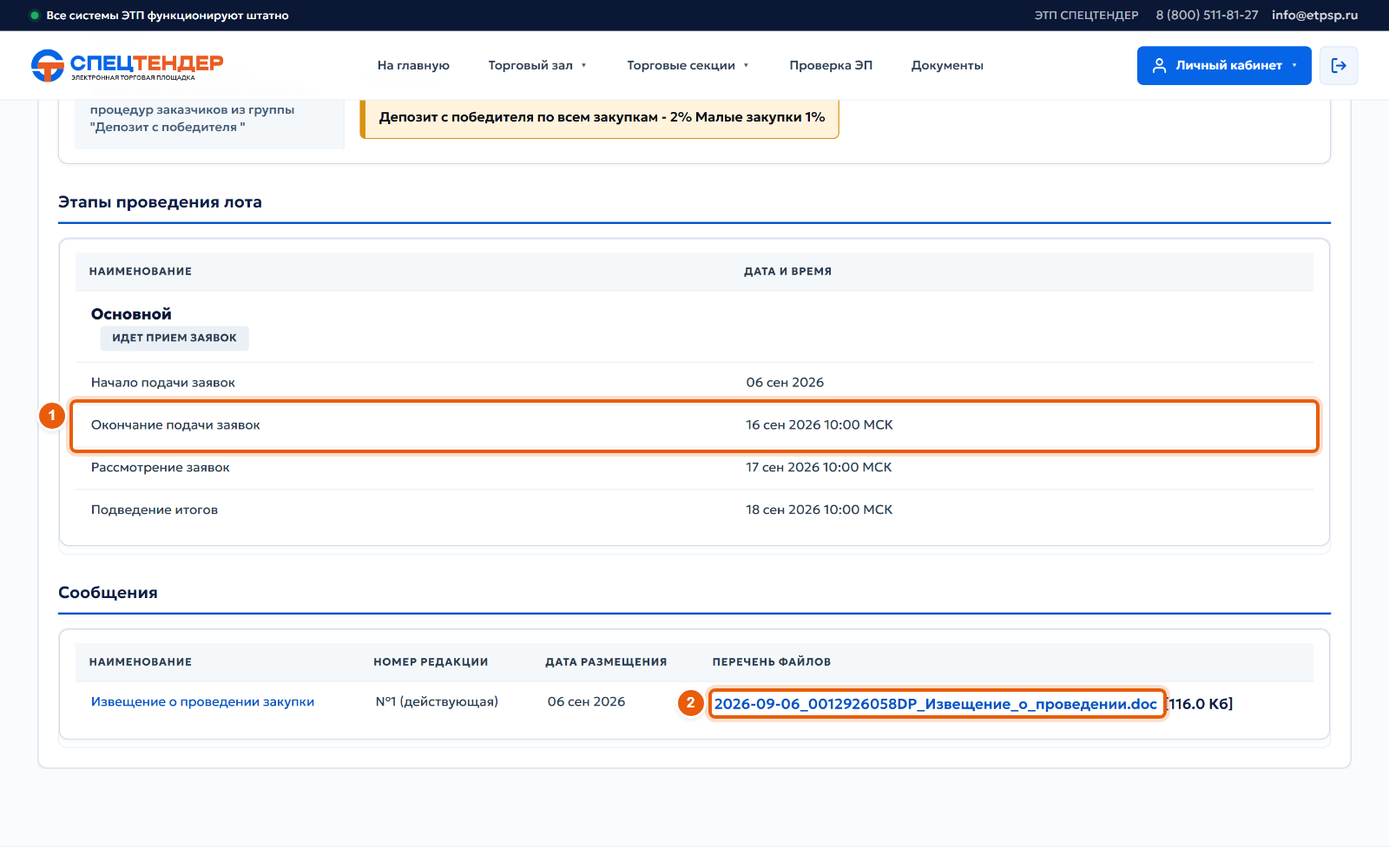Open the Личный кабинет dropdown arrow

[1294, 66]
